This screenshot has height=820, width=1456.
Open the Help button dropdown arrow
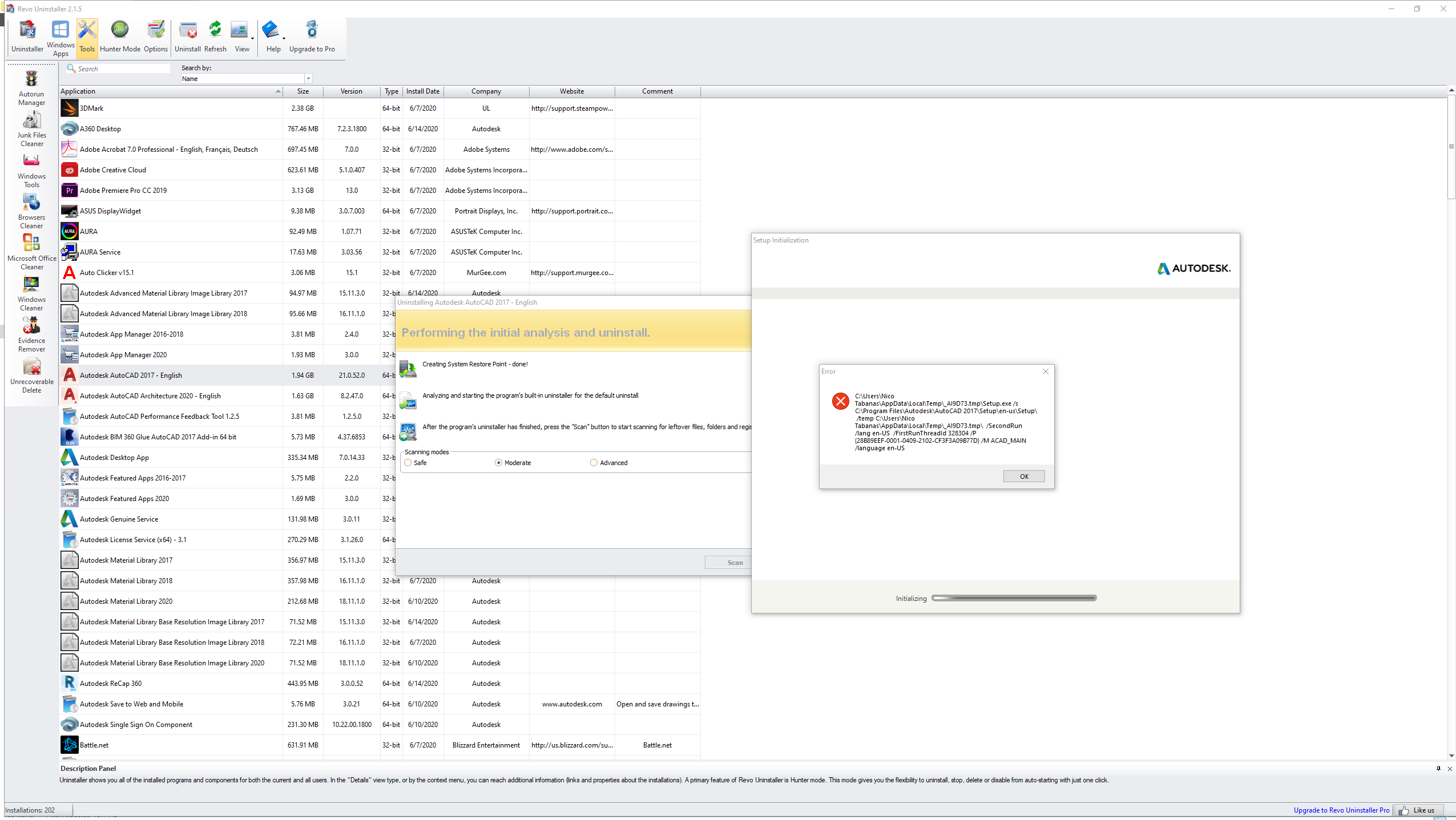point(284,39)
